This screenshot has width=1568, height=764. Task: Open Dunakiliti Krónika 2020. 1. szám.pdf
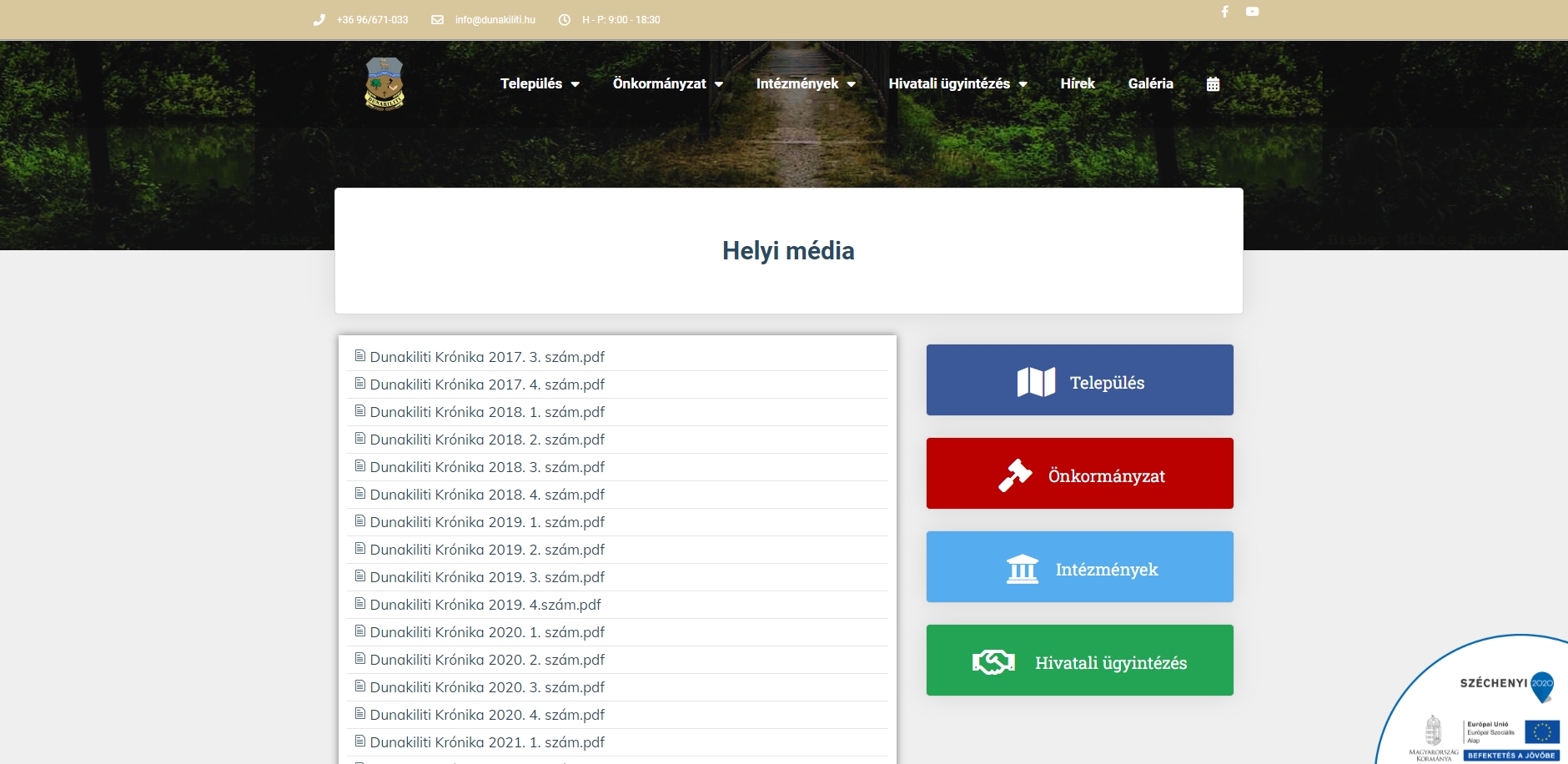click(487, 632)
